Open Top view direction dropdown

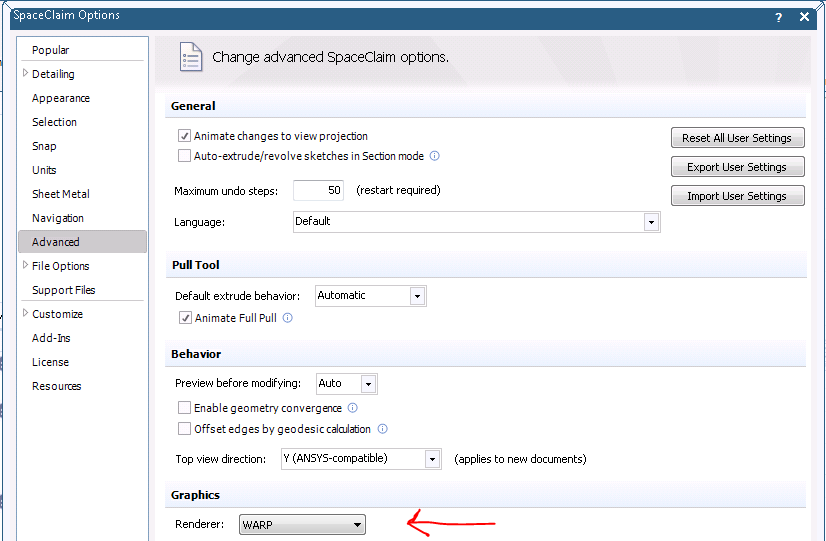click(432, 459)
